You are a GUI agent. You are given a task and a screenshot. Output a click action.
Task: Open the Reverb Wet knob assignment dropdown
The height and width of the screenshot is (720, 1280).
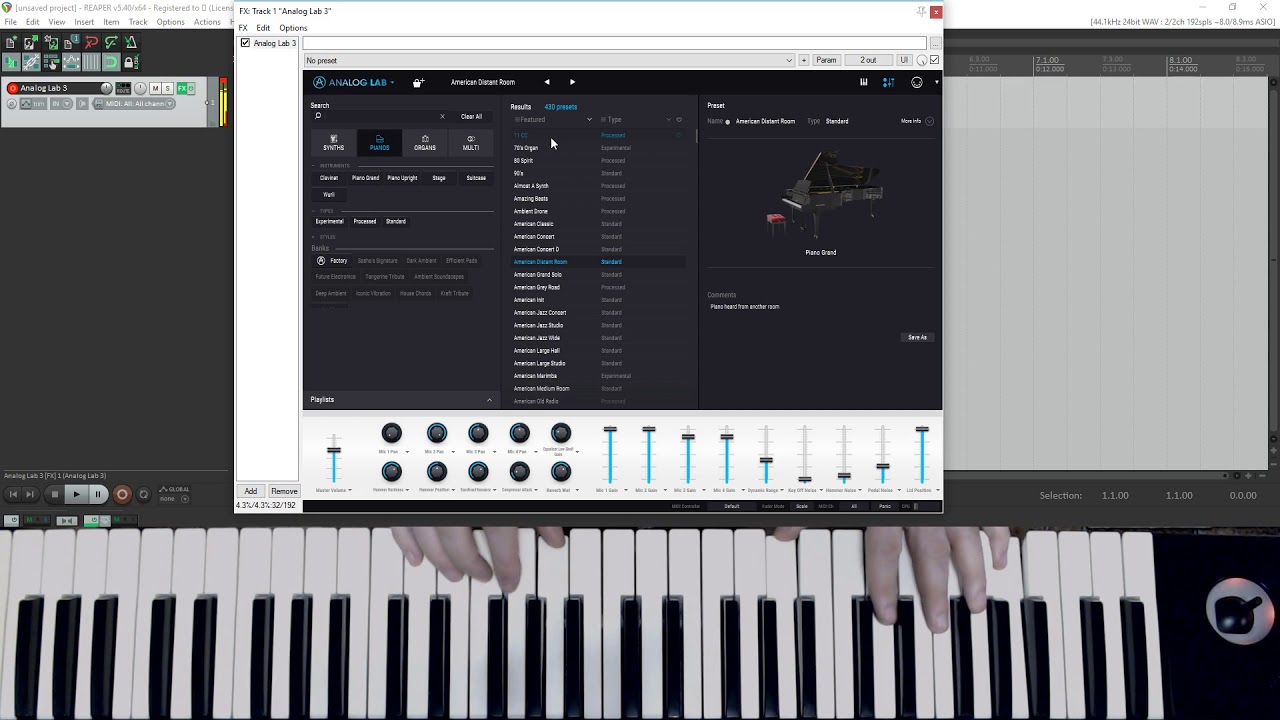tap(577, 490)
